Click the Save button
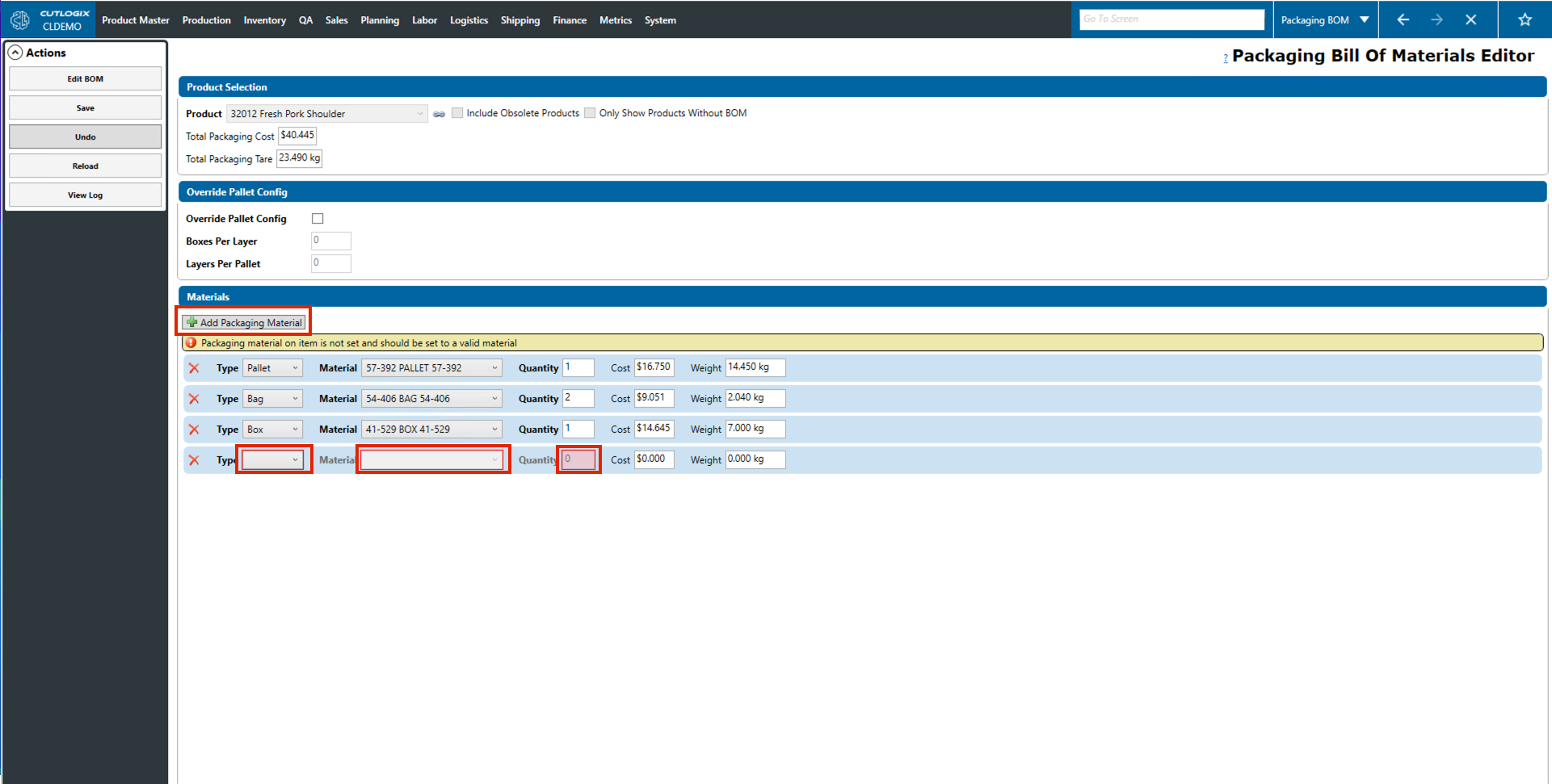This screenshot has width=1552, height=784. pyautogui.click(x=85, y=108)
